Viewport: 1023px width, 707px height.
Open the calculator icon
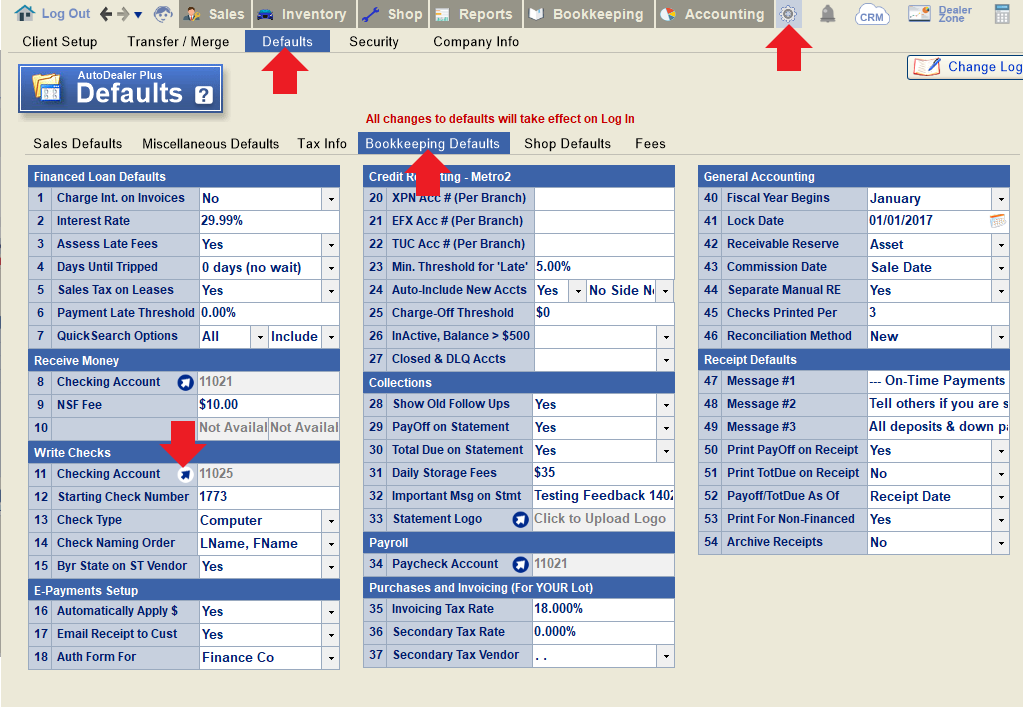[1002, 14]
